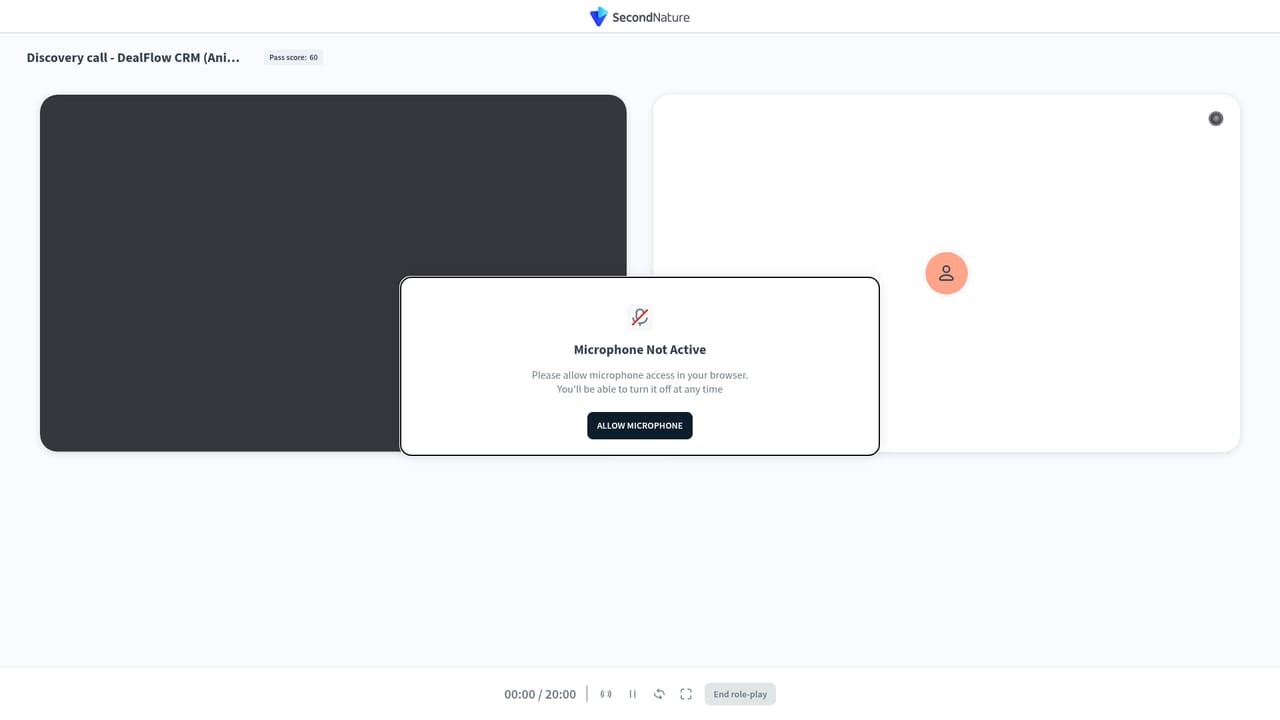1280x720 pixels.
Task: Enter fullscreen mode
Action: pyautogui.click(x=686, y=694)
